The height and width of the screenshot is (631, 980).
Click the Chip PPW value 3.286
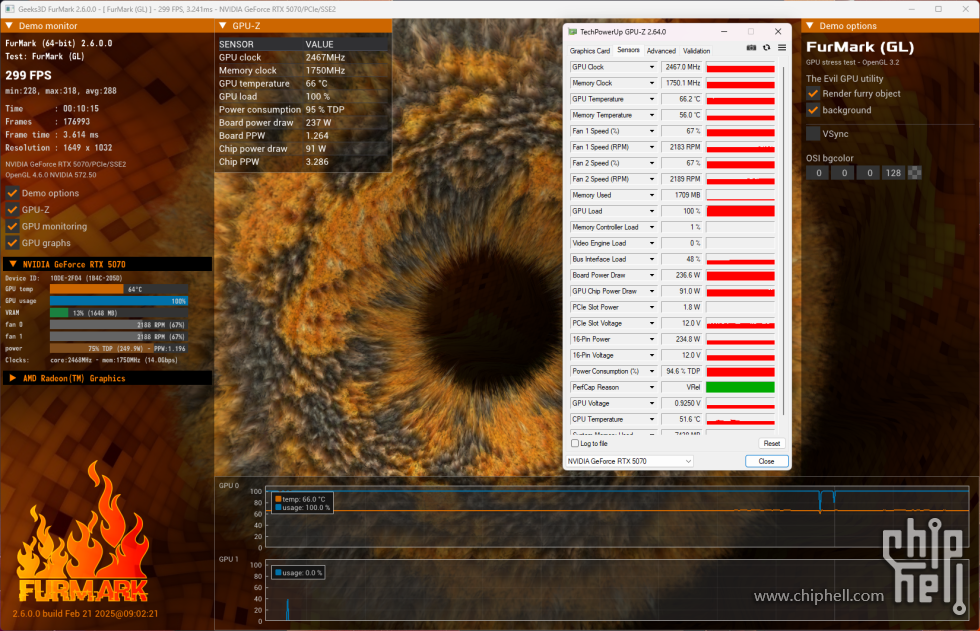point(318,162)
